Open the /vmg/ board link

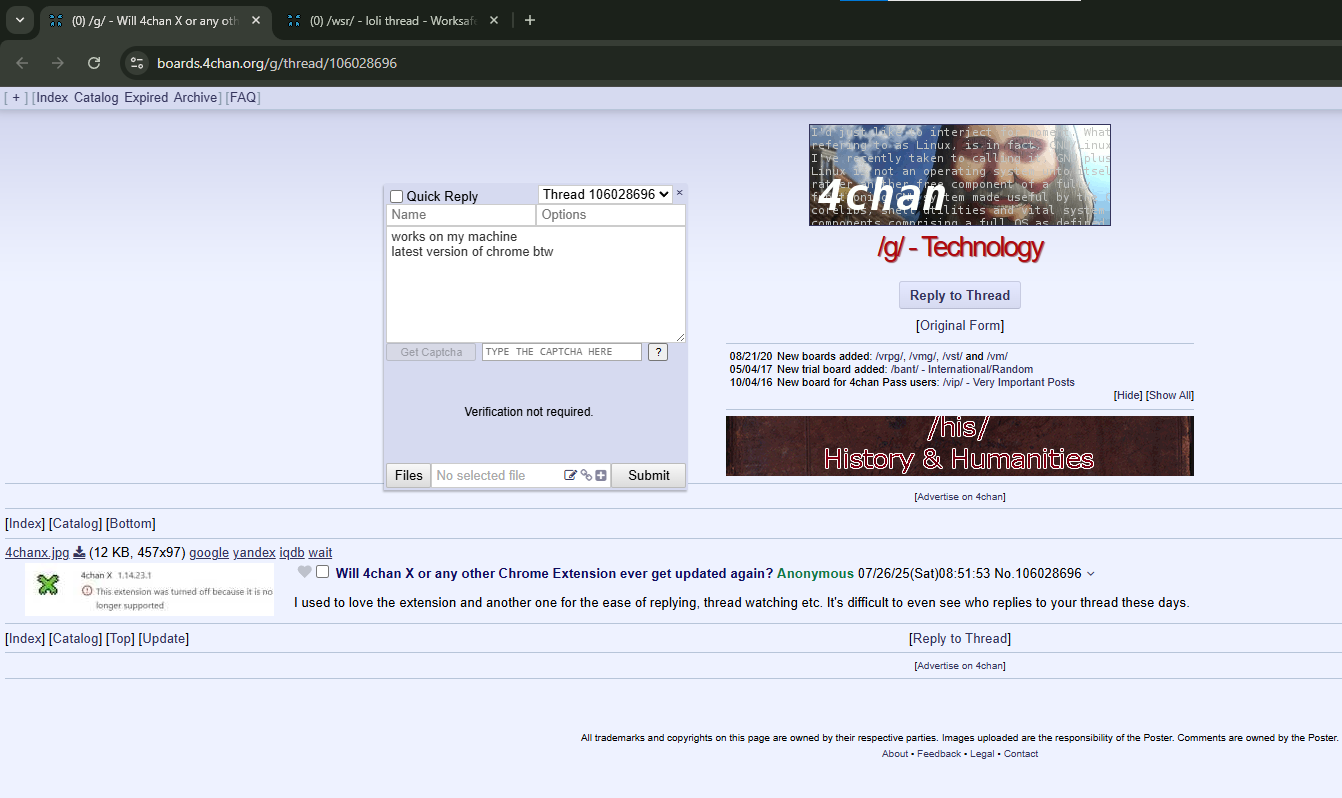tap(923, 356)
